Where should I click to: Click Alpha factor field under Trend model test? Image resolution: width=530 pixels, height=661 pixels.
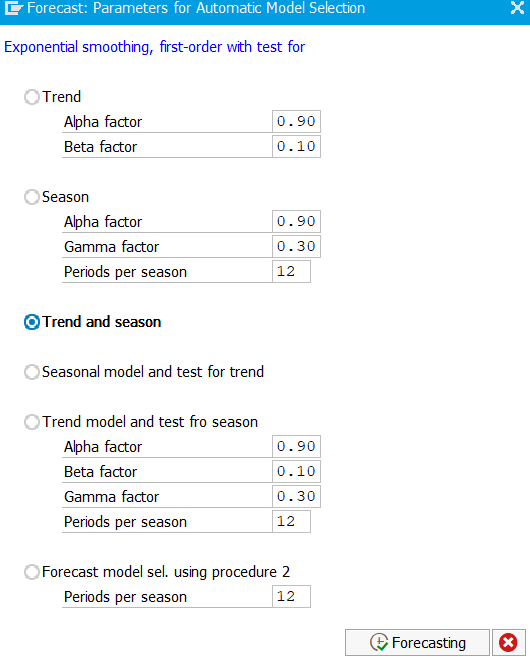pyautogui.click(x=296, y=446)
